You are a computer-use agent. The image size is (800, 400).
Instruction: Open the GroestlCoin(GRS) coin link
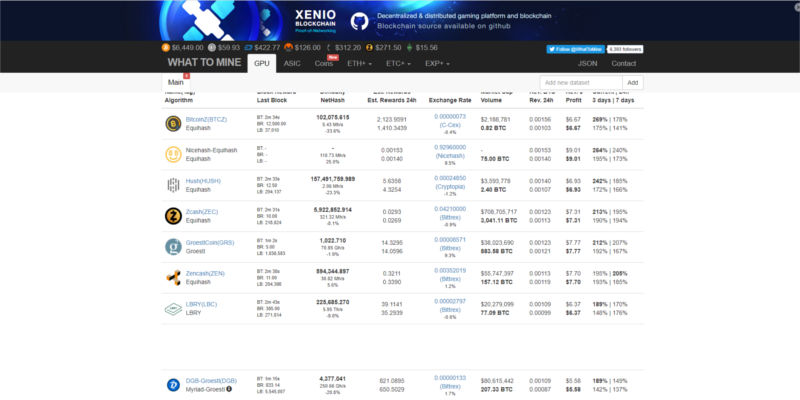210,243
